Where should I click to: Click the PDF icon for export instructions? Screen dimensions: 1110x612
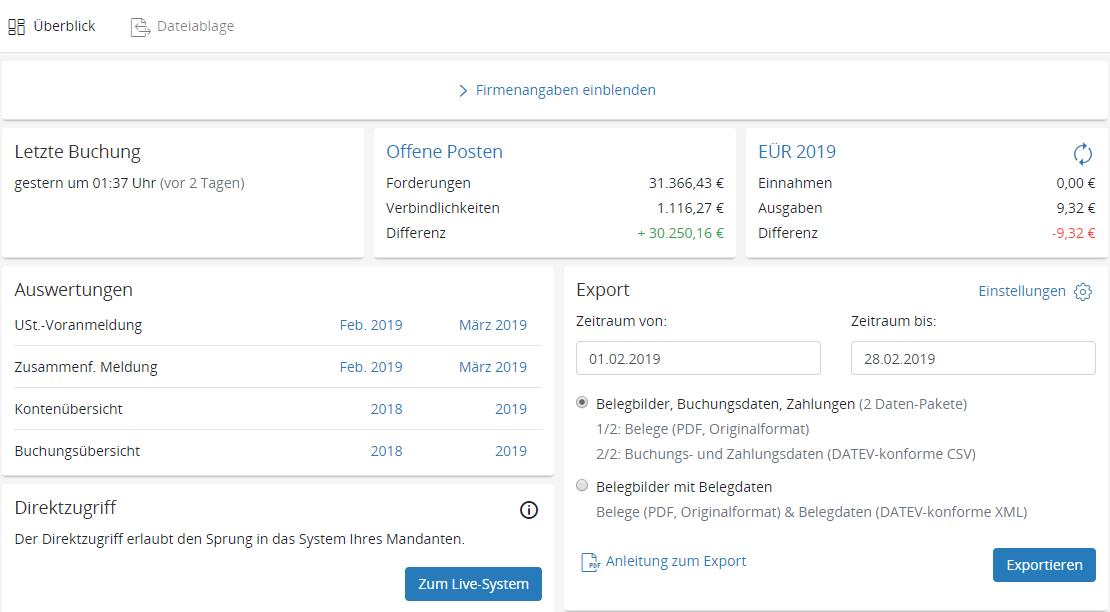590,562
